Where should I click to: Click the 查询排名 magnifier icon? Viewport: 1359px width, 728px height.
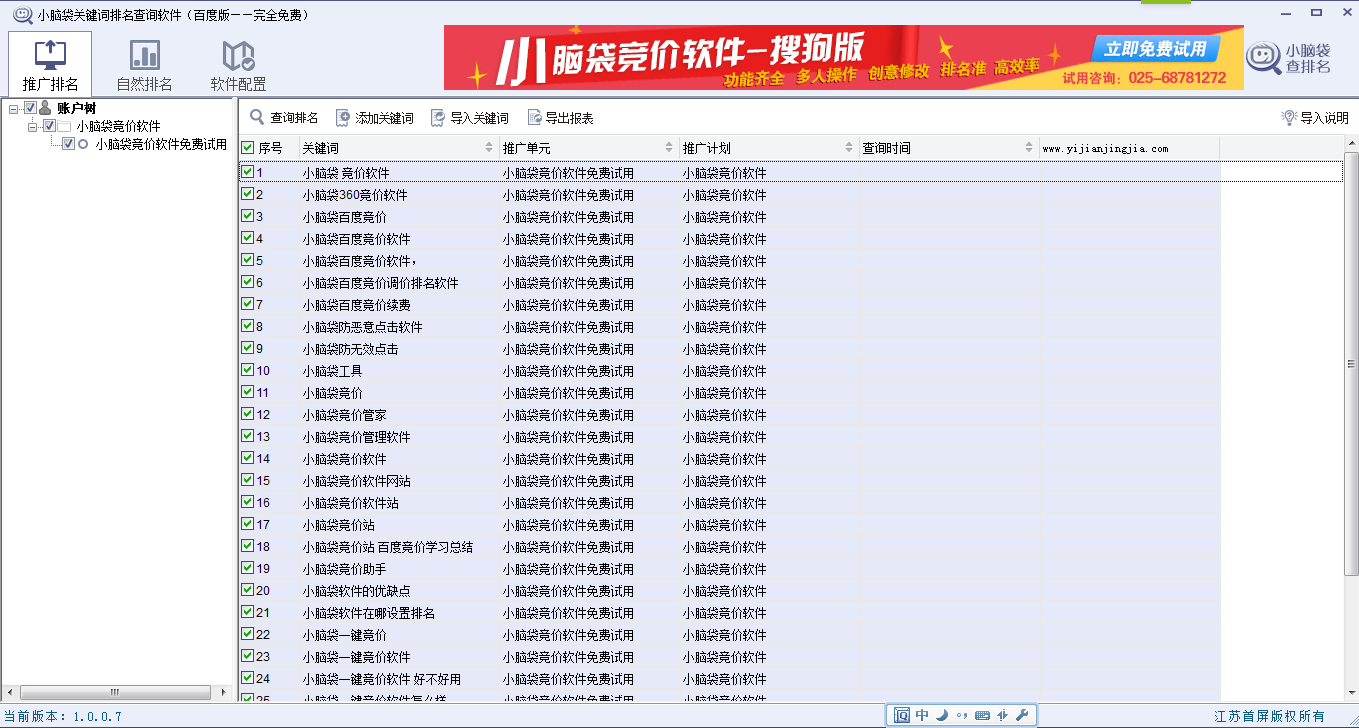257,117
